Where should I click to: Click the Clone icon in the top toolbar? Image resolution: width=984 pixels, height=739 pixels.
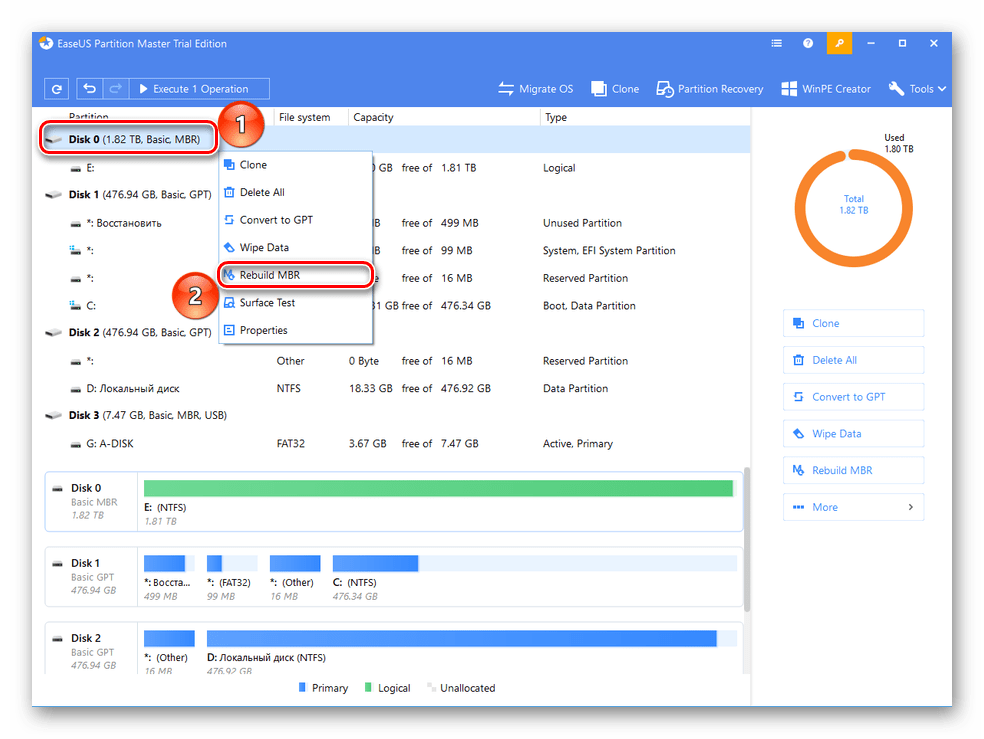click(615, 89)
